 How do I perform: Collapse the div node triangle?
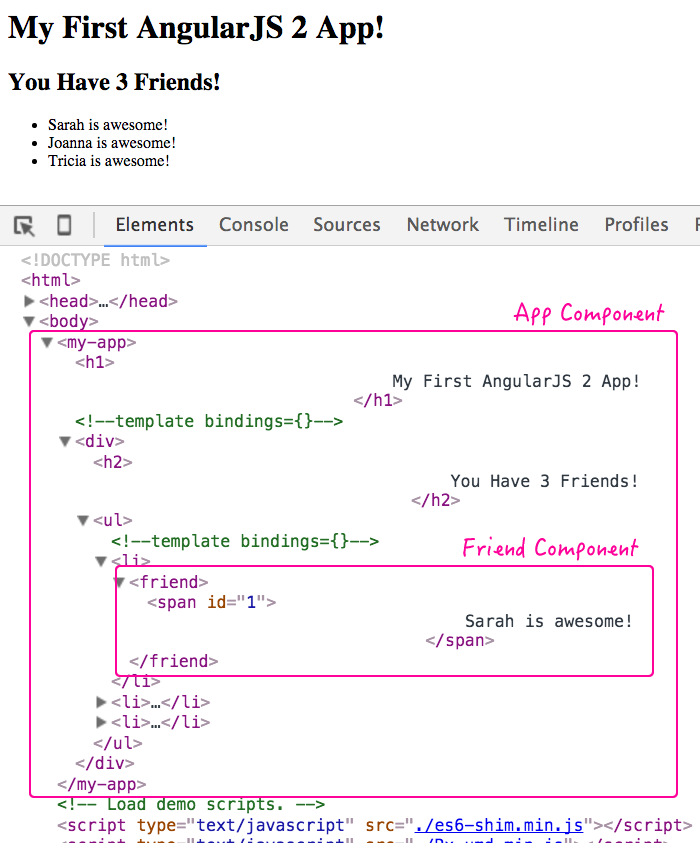click(65, 441)
